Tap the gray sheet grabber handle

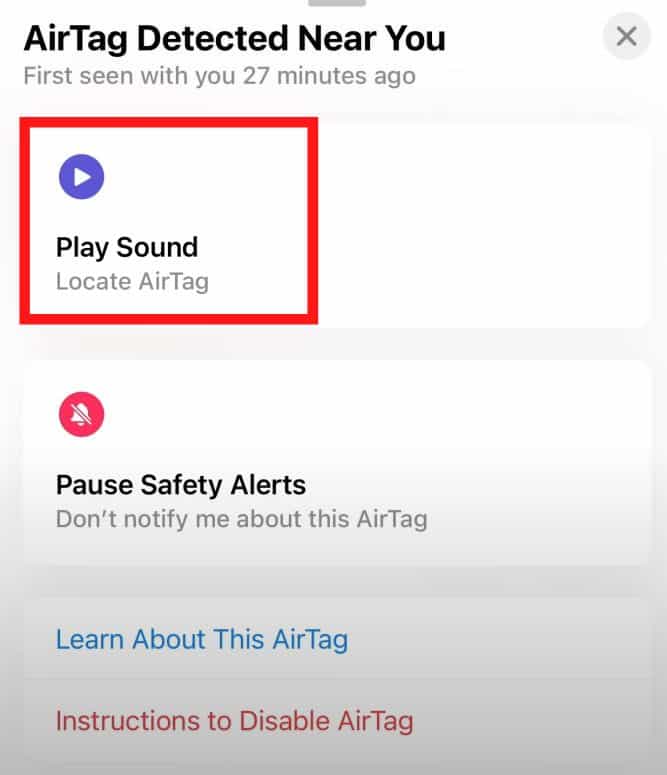(x=337, y=3)
